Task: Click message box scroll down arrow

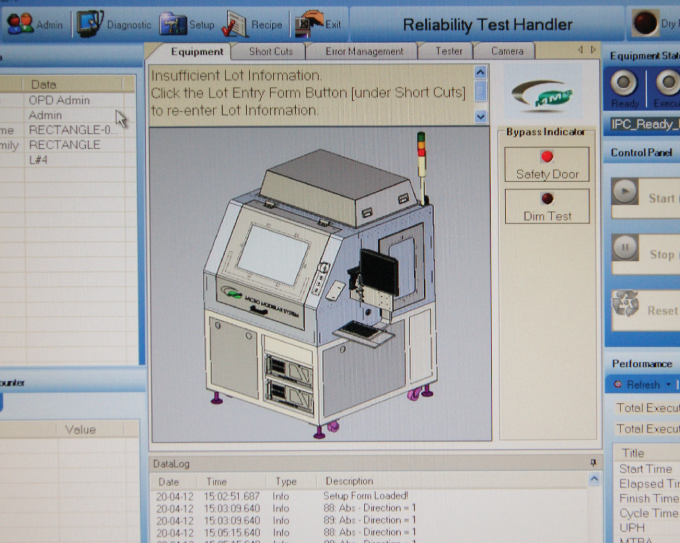Action: click(x=481, y=116)
